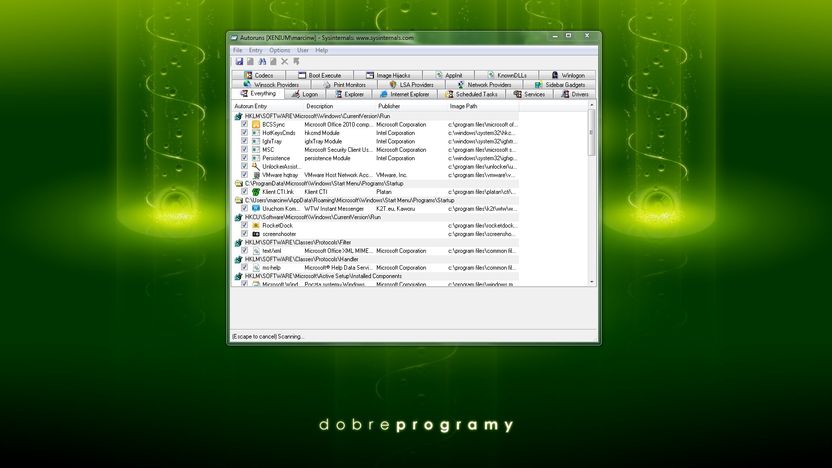Click the Save toolbar icon

coord(239,62)
